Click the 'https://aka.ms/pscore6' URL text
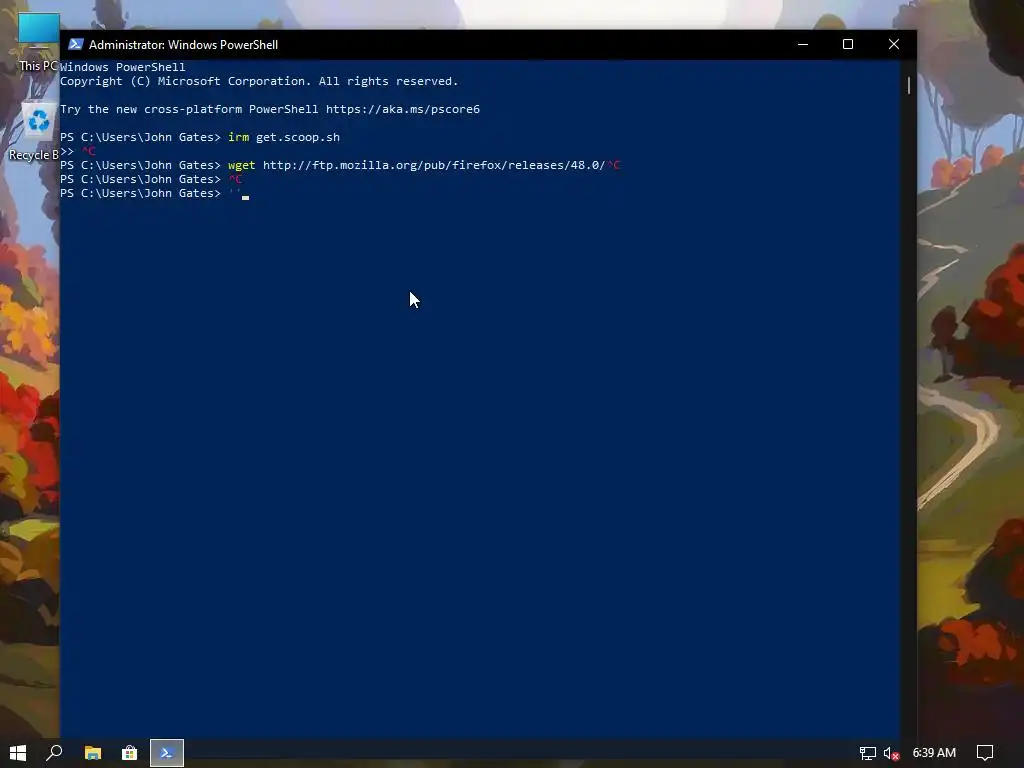Image resolution: width=1024 pixels, height=768 pixels. point(403,109)
